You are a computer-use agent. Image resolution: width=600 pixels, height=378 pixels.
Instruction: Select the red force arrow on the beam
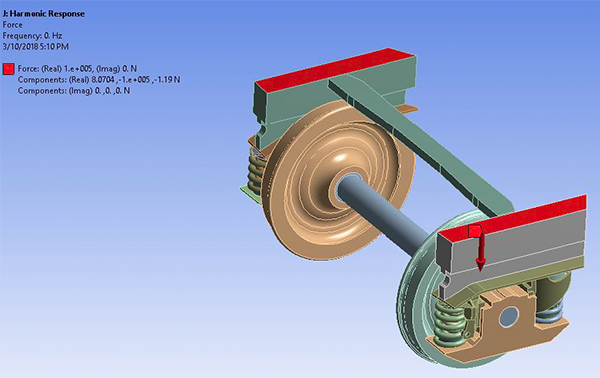[481, 251]
